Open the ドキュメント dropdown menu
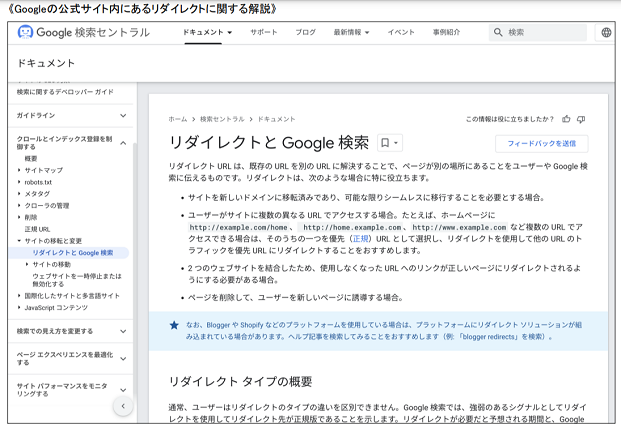 click(x=207, y=32)
